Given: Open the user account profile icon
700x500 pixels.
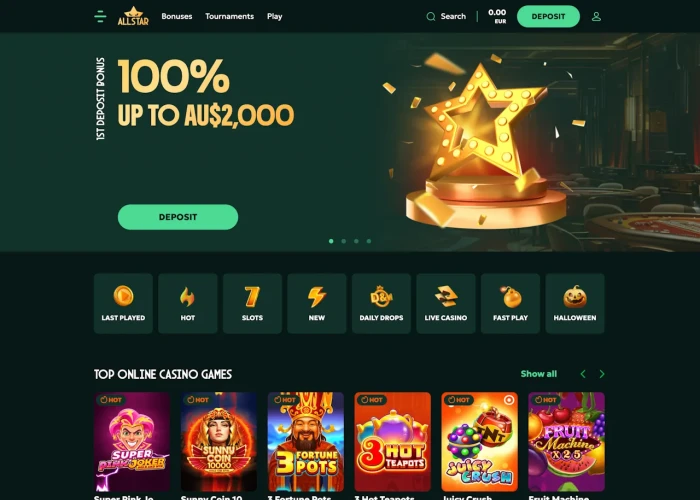Looking at the screenshot, I should [596, 17].
